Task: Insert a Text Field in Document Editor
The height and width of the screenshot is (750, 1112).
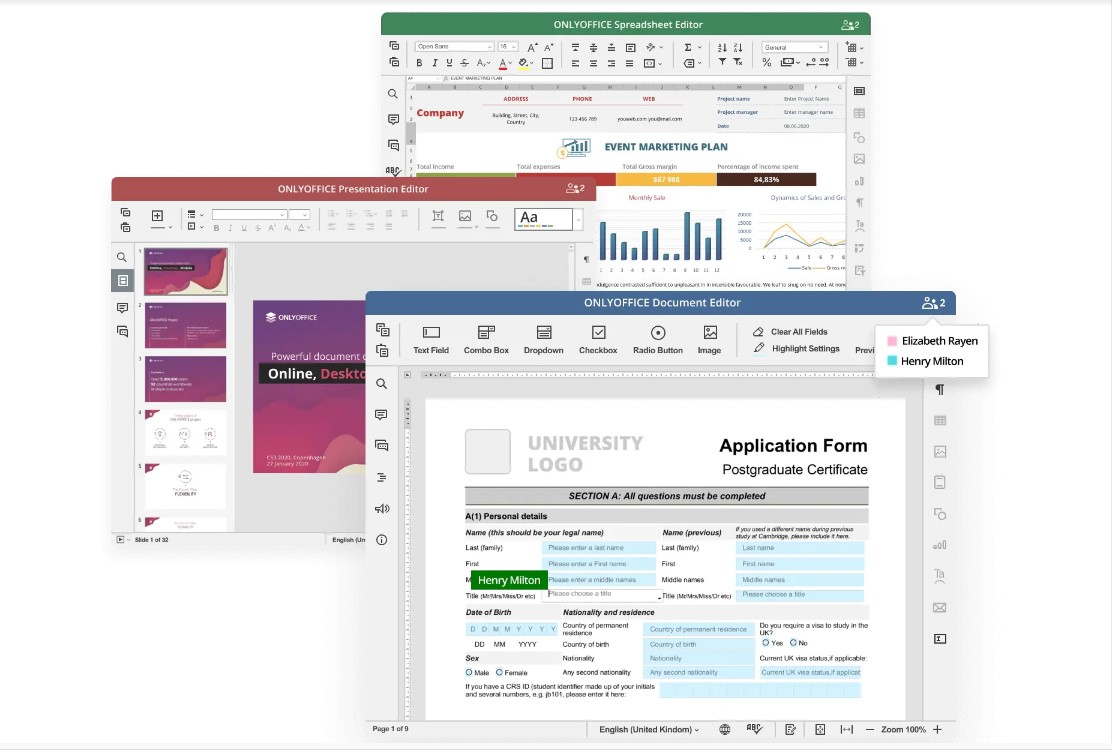Action: pos(430,340)
